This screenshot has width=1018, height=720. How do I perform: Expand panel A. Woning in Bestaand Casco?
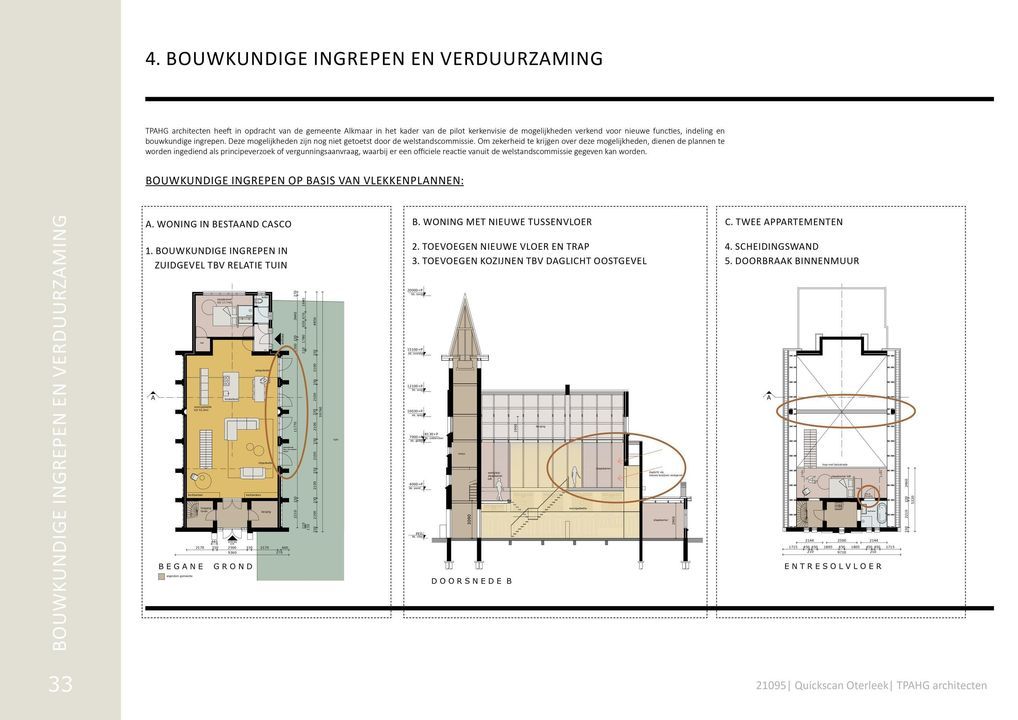point(219,224)
